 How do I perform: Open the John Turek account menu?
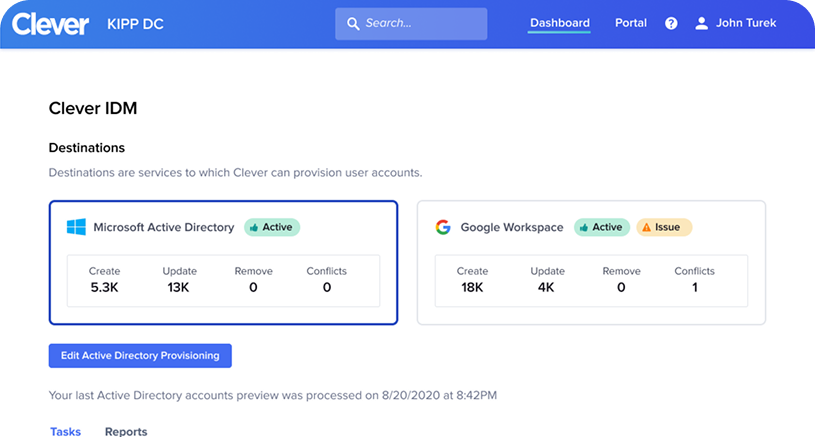tap(735, 23)
